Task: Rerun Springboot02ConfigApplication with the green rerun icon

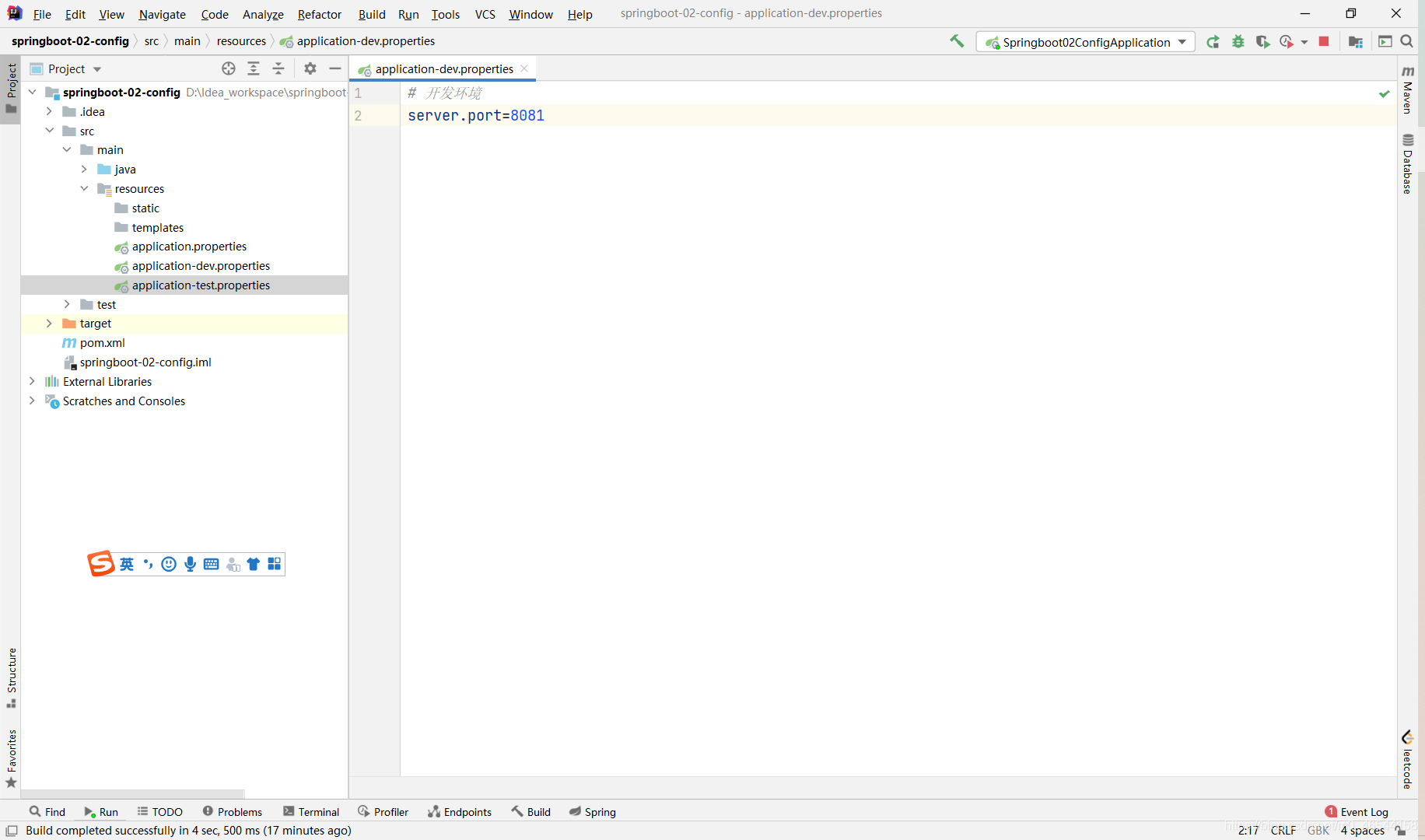Action: [1213, 42]
